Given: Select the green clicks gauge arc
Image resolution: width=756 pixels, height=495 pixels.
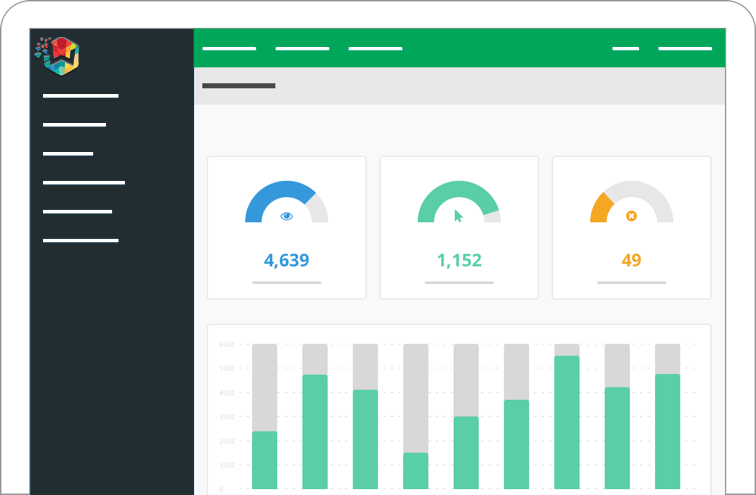Looking at the screenshot, I should pos(458,201).
